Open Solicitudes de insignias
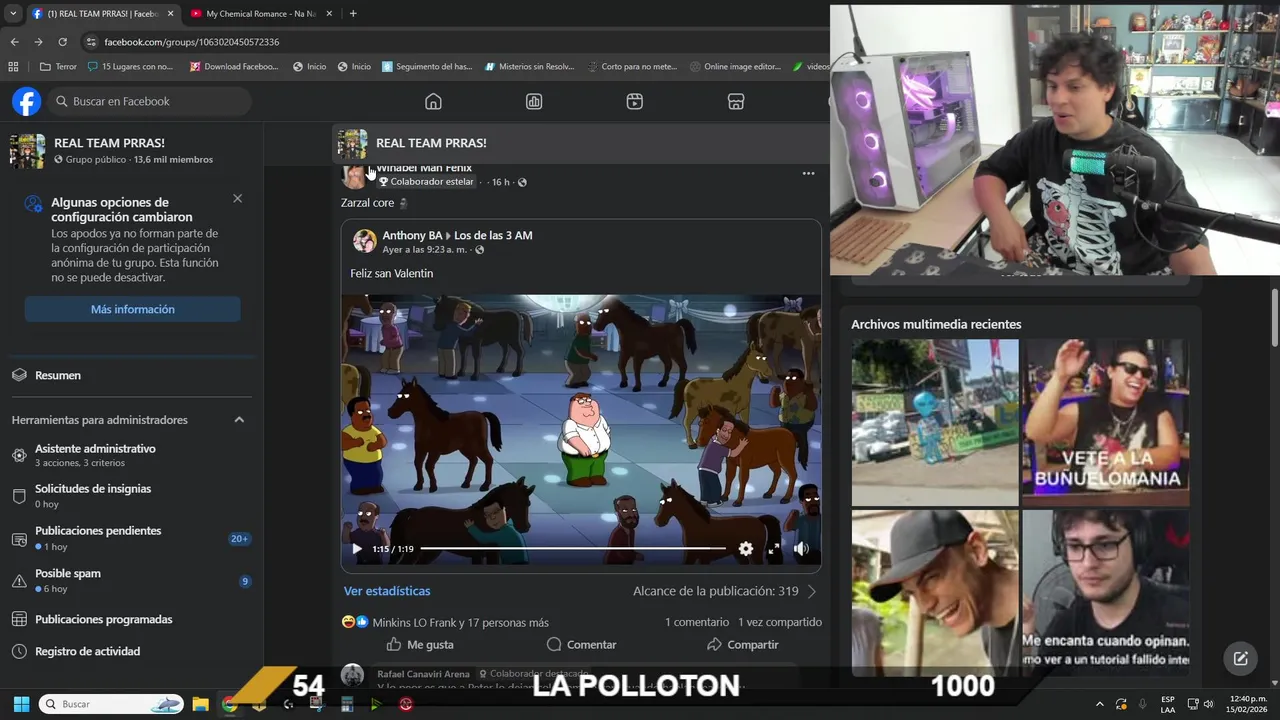Image resolution: width=1280 pixels, height=720 pixels. pyautogui.click(x=130, y=496)
